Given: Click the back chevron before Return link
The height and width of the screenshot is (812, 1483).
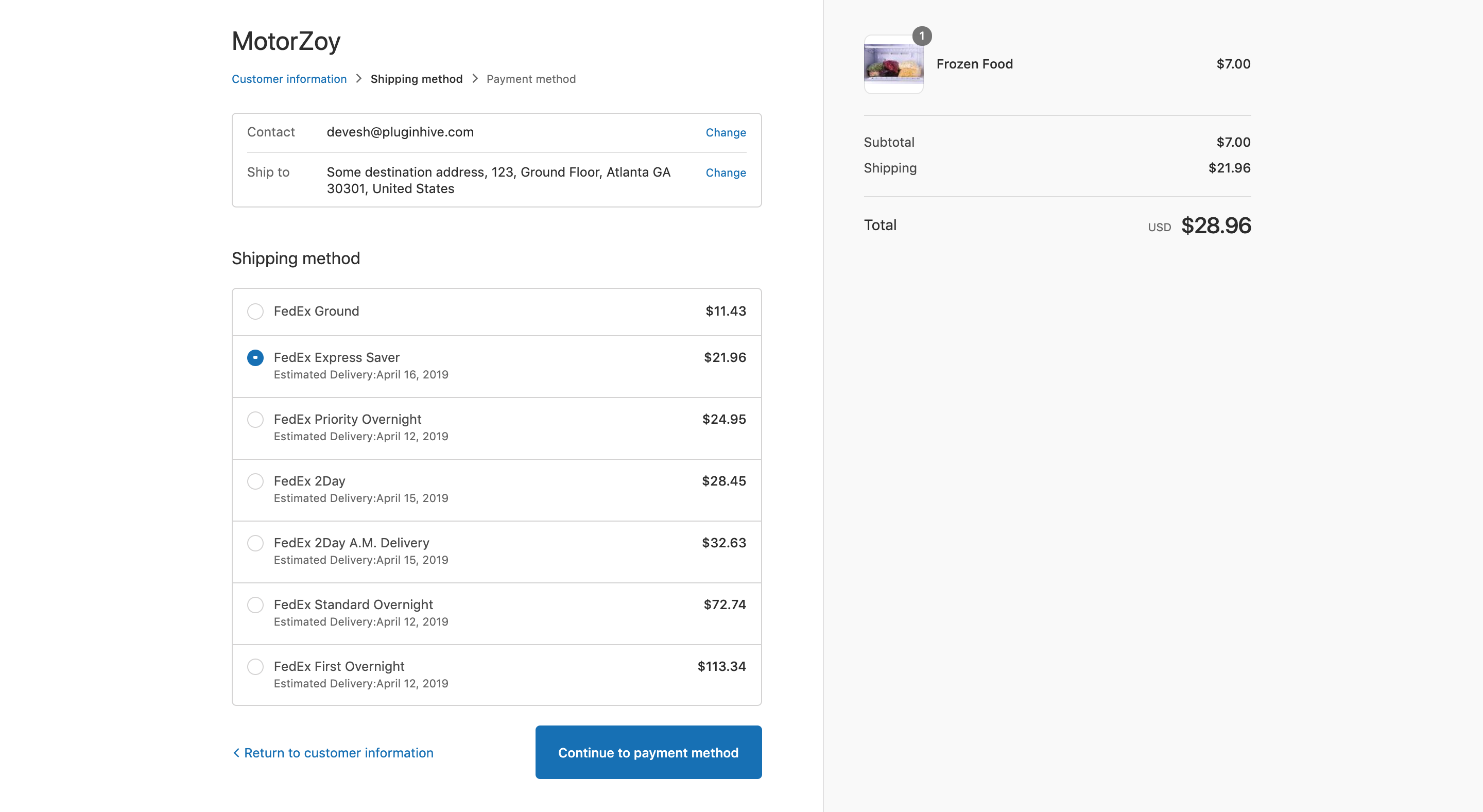Looking at the screenshot, I should click(x=236, y=753).
